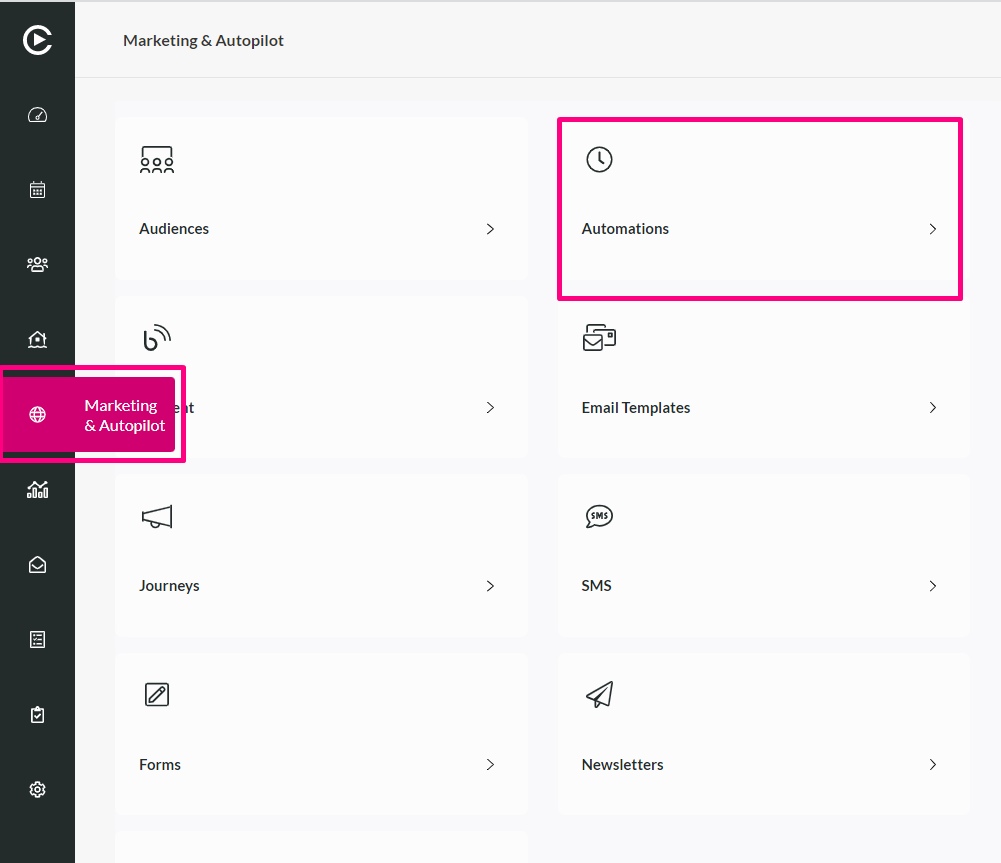Open the Forms card label

[x=160, y=765]
